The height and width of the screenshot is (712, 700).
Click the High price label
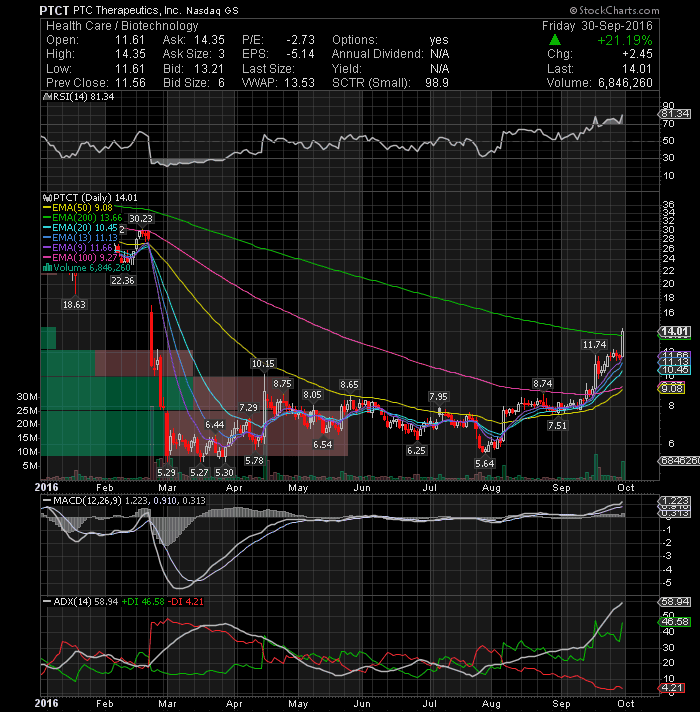point(62,54)
